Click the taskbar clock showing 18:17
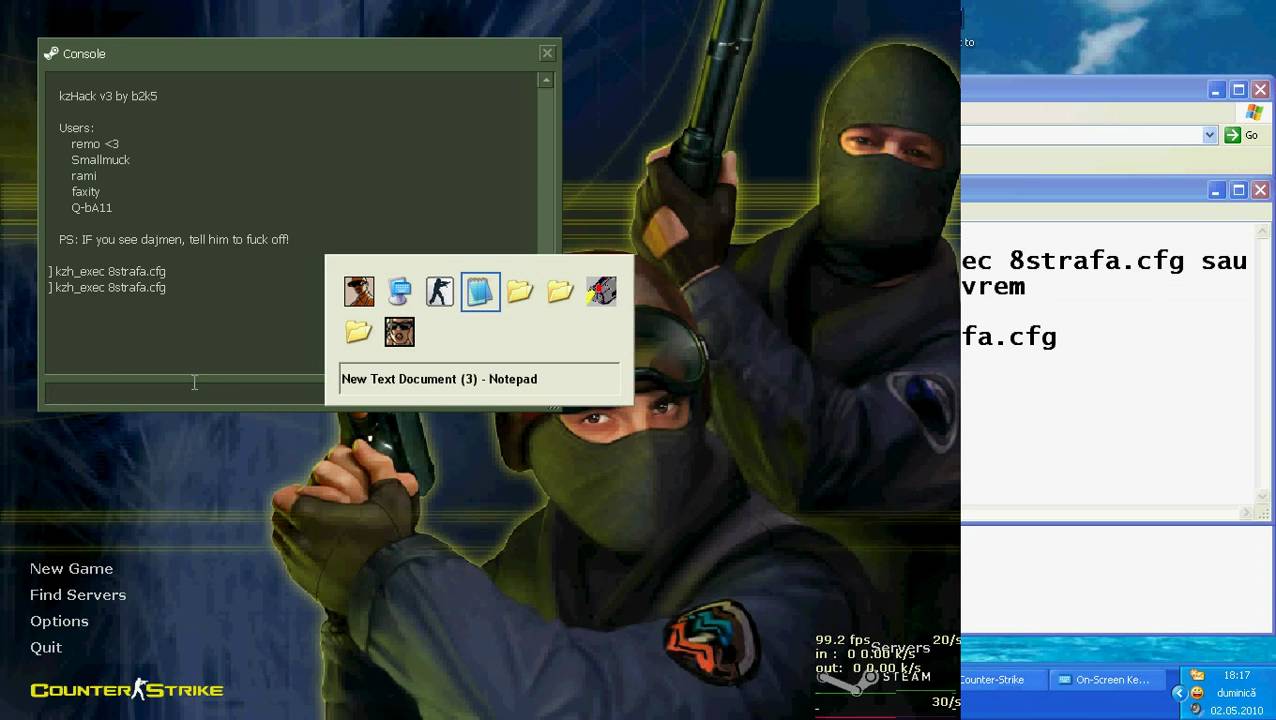The image size is (1276, 720). click(x=1237, y=676)
